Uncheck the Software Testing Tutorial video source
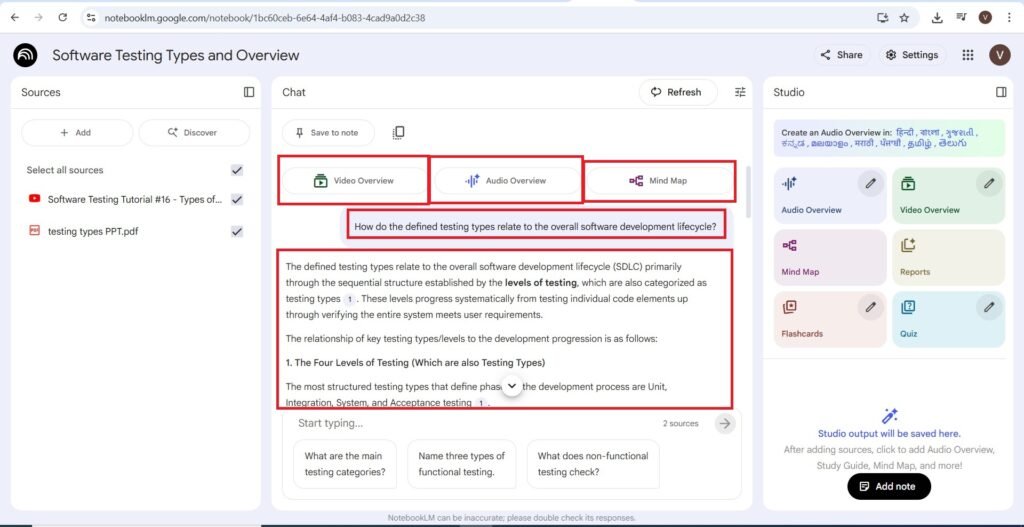The height and width of the screenshot is (527, 1024). coord(237,200)
